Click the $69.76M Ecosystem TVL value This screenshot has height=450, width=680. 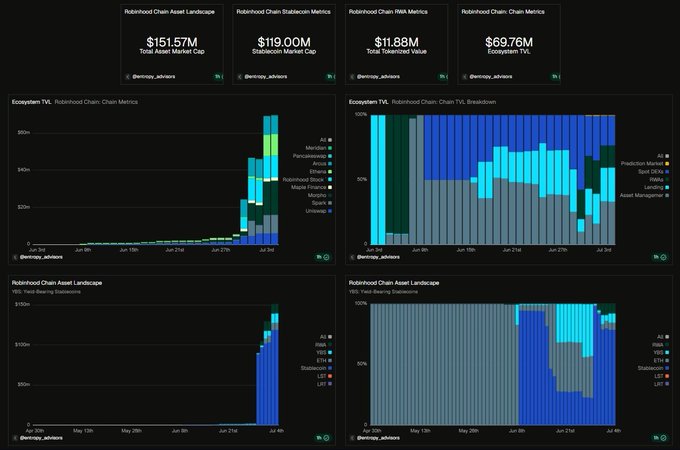pyautogui.click(x=509, y=42)
